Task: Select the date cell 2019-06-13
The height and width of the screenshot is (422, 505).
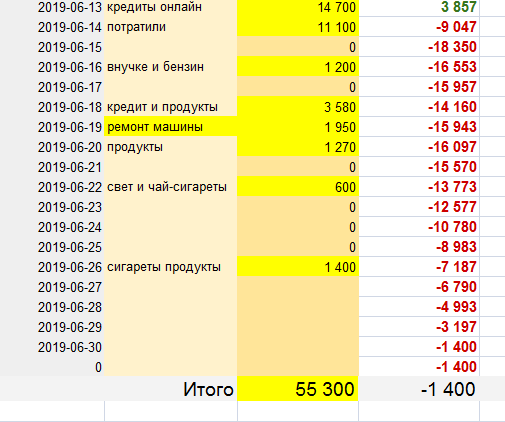Action: tap(52, 7)
